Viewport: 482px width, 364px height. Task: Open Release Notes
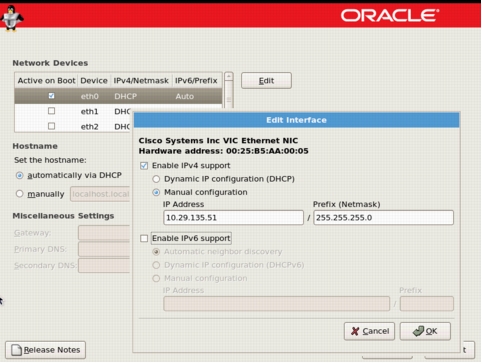click(x=46, y=350)
